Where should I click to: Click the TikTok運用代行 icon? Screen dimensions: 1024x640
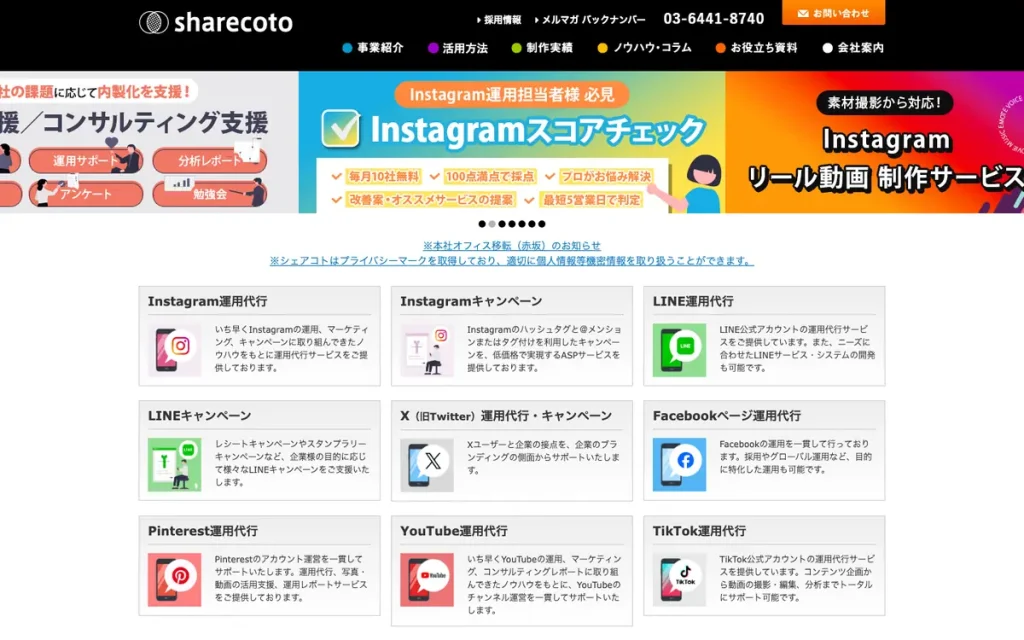tap(679, 579)
